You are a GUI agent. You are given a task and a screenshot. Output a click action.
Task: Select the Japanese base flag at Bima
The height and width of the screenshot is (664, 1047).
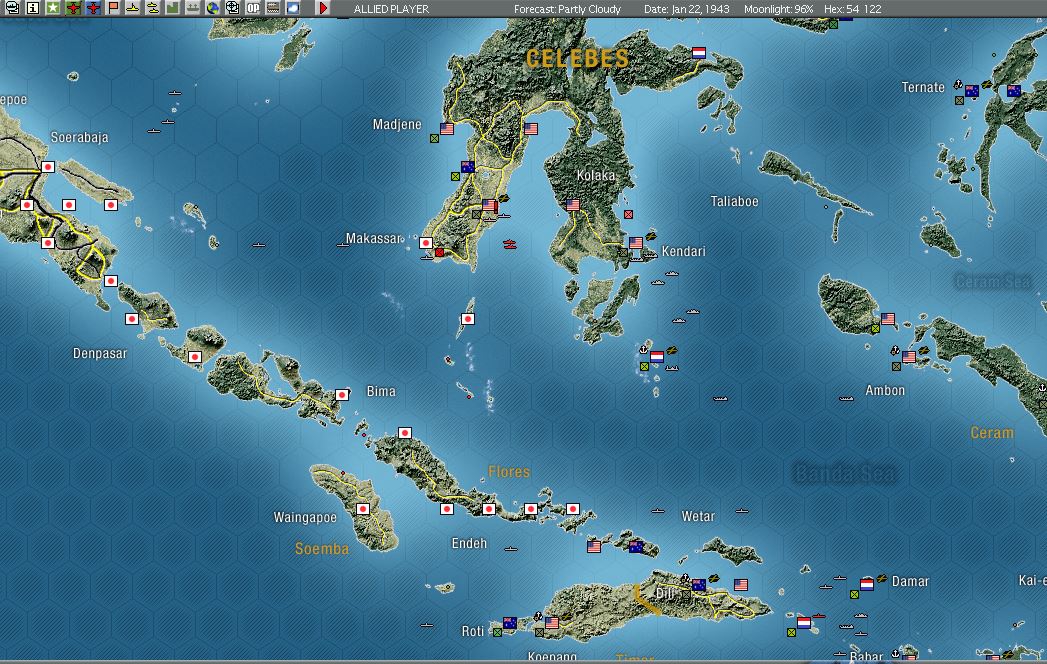tap(342, 395)
